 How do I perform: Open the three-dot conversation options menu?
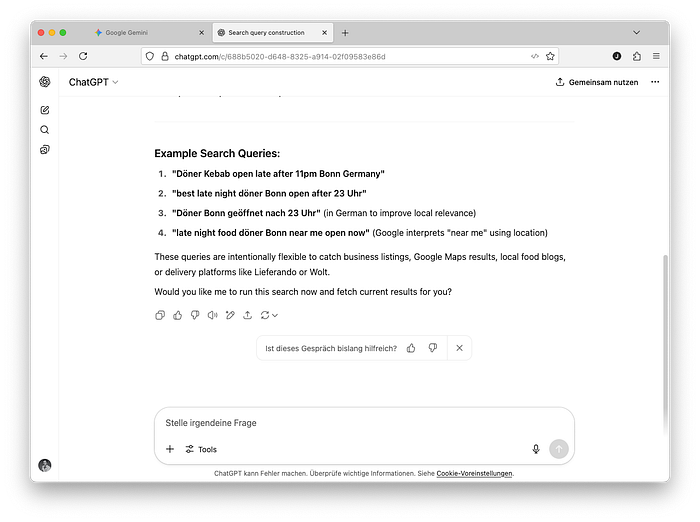655,82
